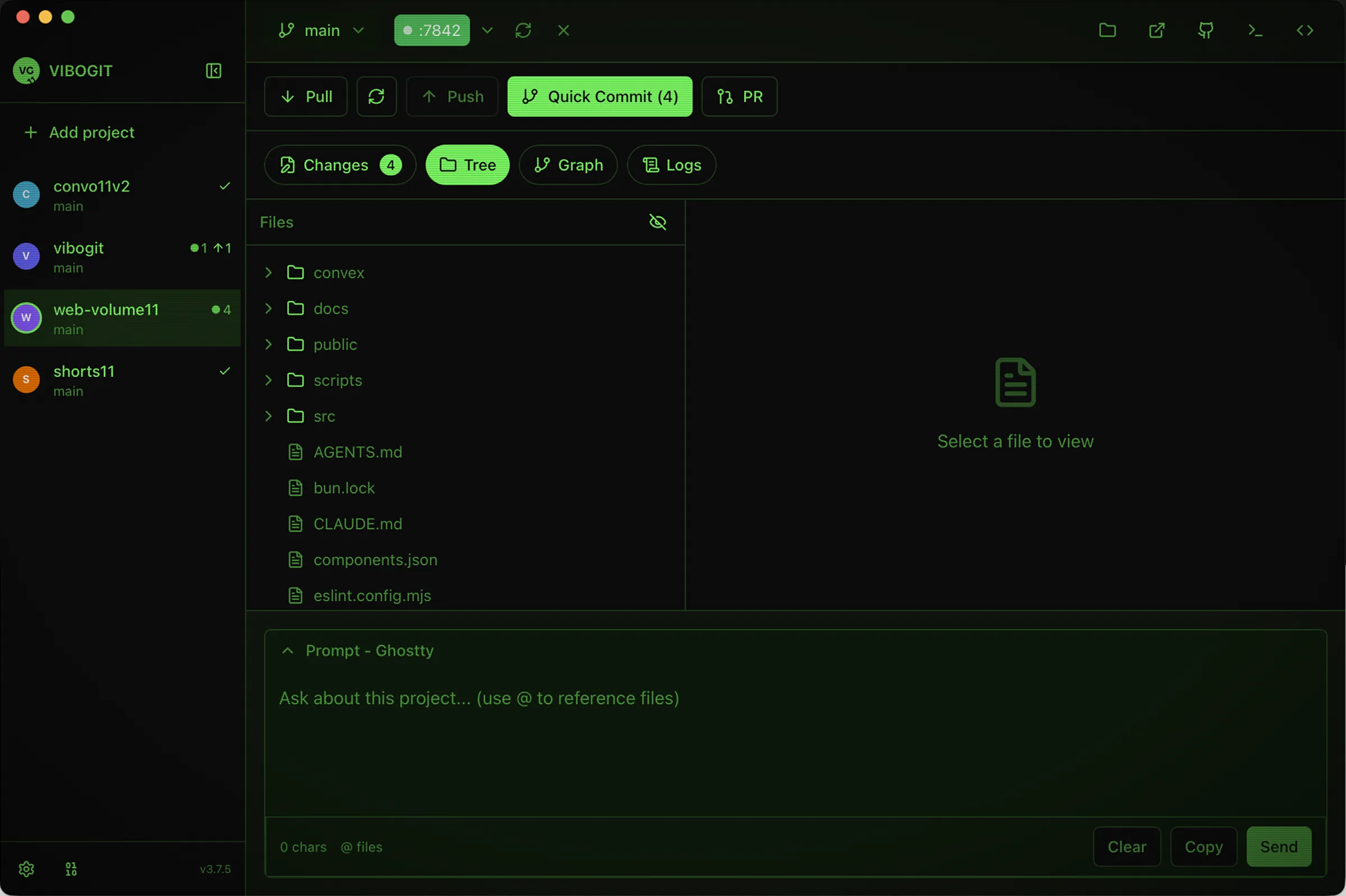
Task: Open the terminal icon in the top bar
Action: (x=1255, y=30)
